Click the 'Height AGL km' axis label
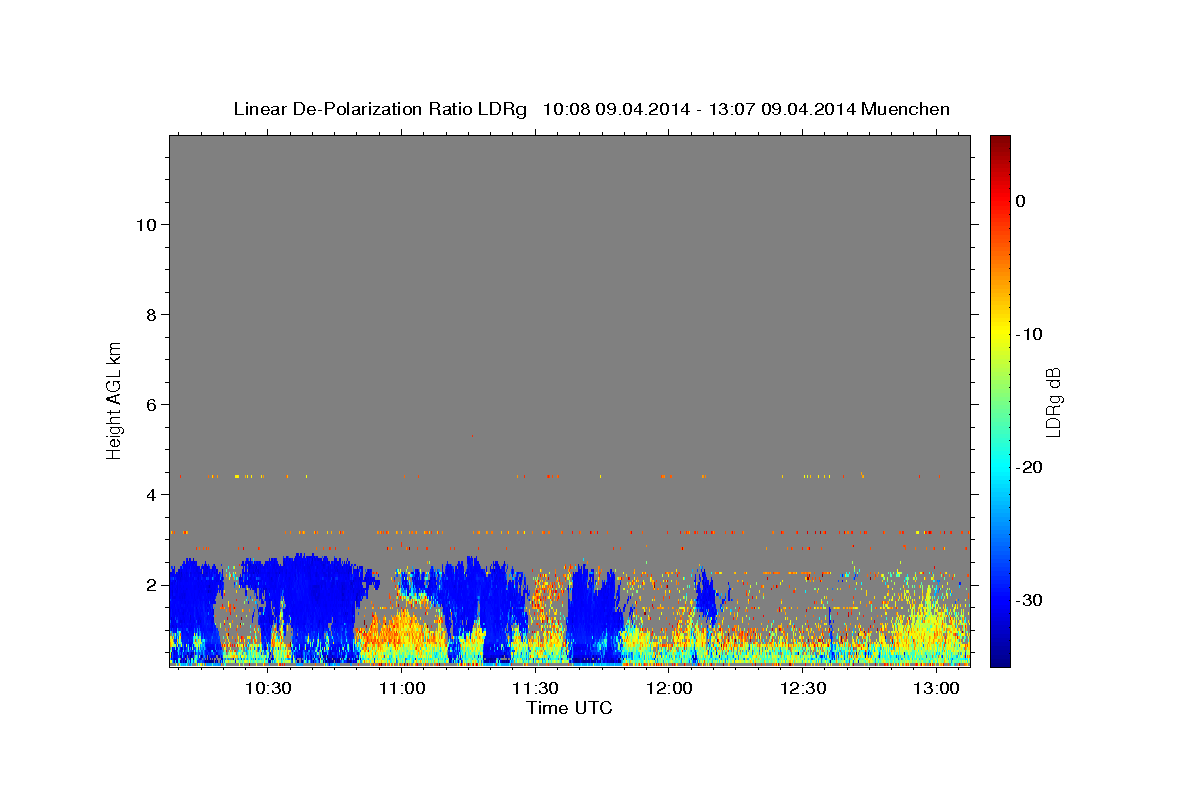The width and height of the screenshot is (1200, 800). (114, 399)
